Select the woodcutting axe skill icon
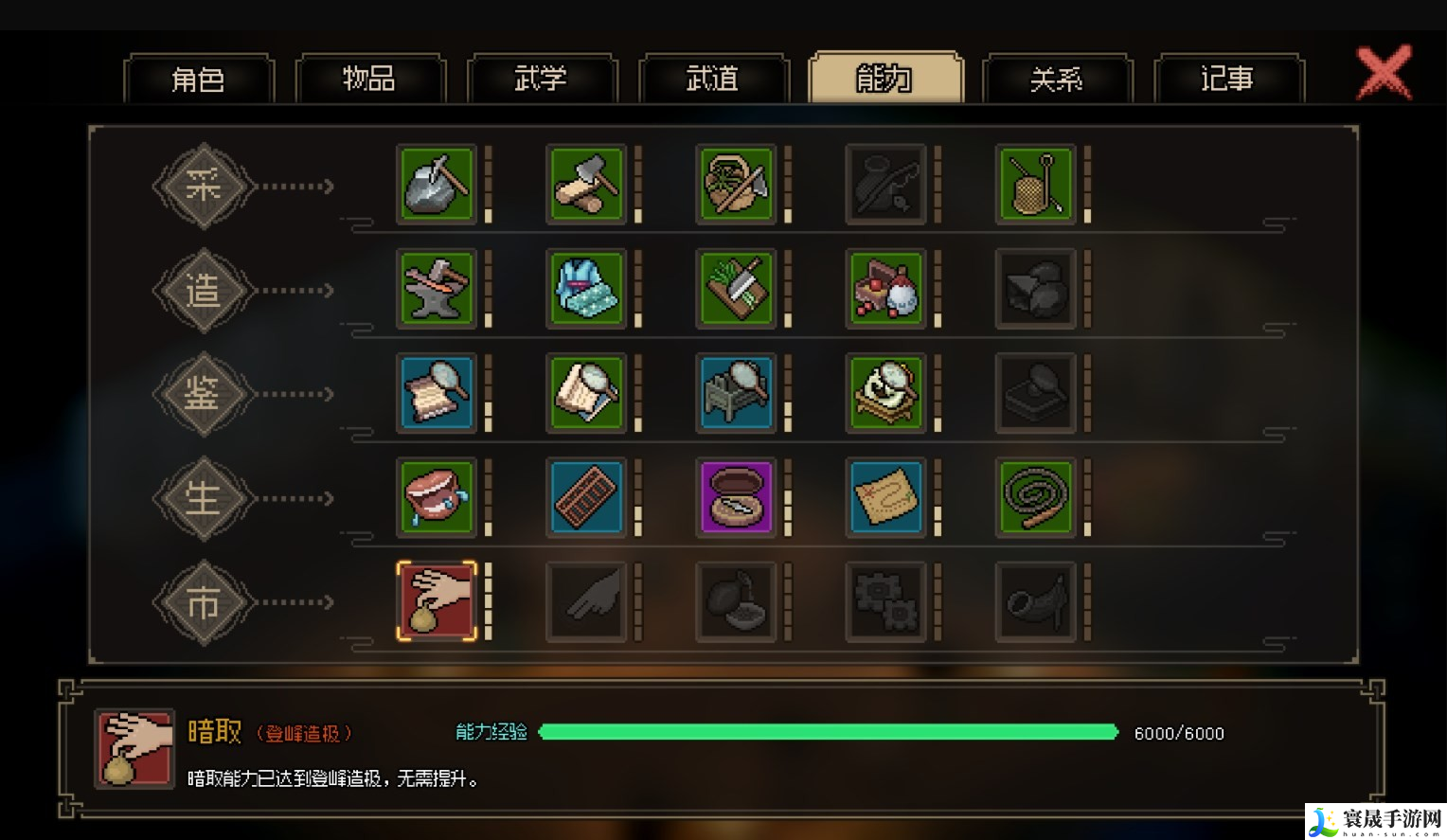Image resolution: width=1447 pixels, height=840 pixels. click(586, 184)
